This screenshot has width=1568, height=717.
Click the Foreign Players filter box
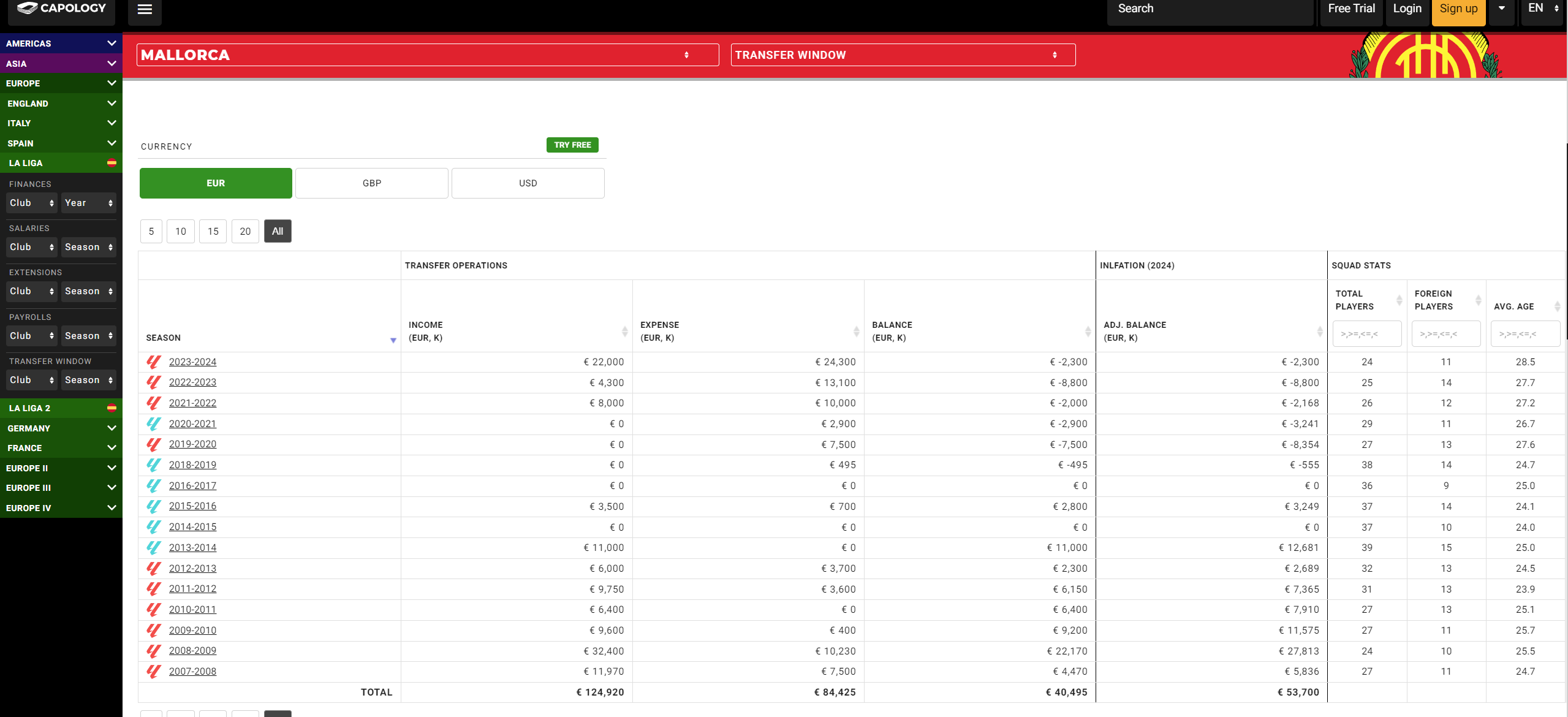click(x=1446, y=334)
